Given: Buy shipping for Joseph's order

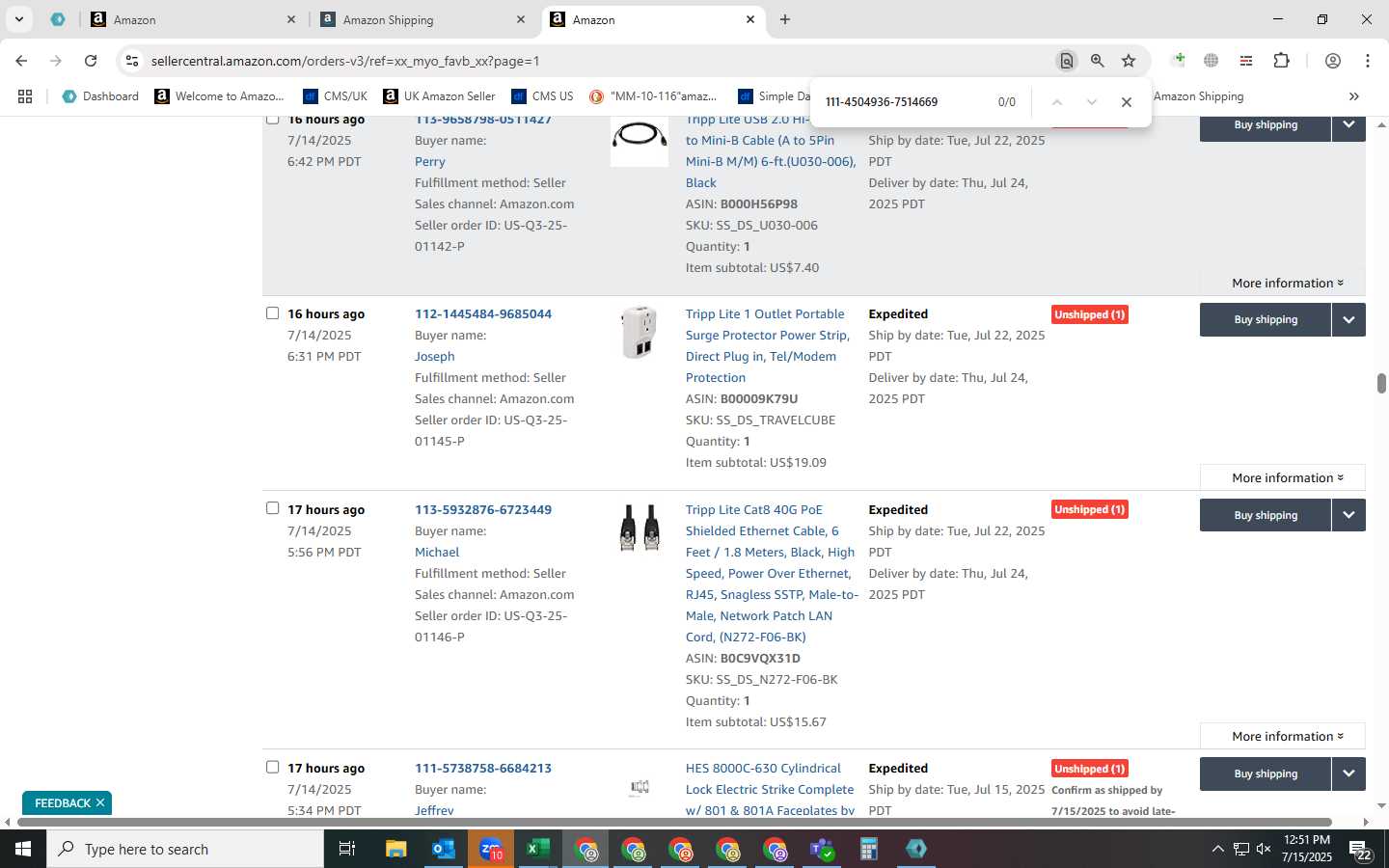Looking at the screenshot, I should (1266, 320).
